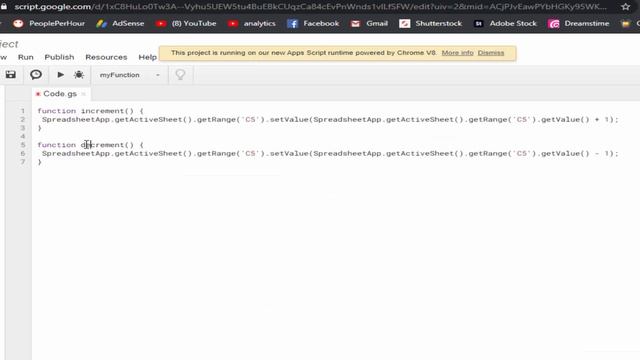The width and height of the screenshot is (640, 360).
Task: Click the lightbulb hint icon in toolbar
Action: [180, 75]
